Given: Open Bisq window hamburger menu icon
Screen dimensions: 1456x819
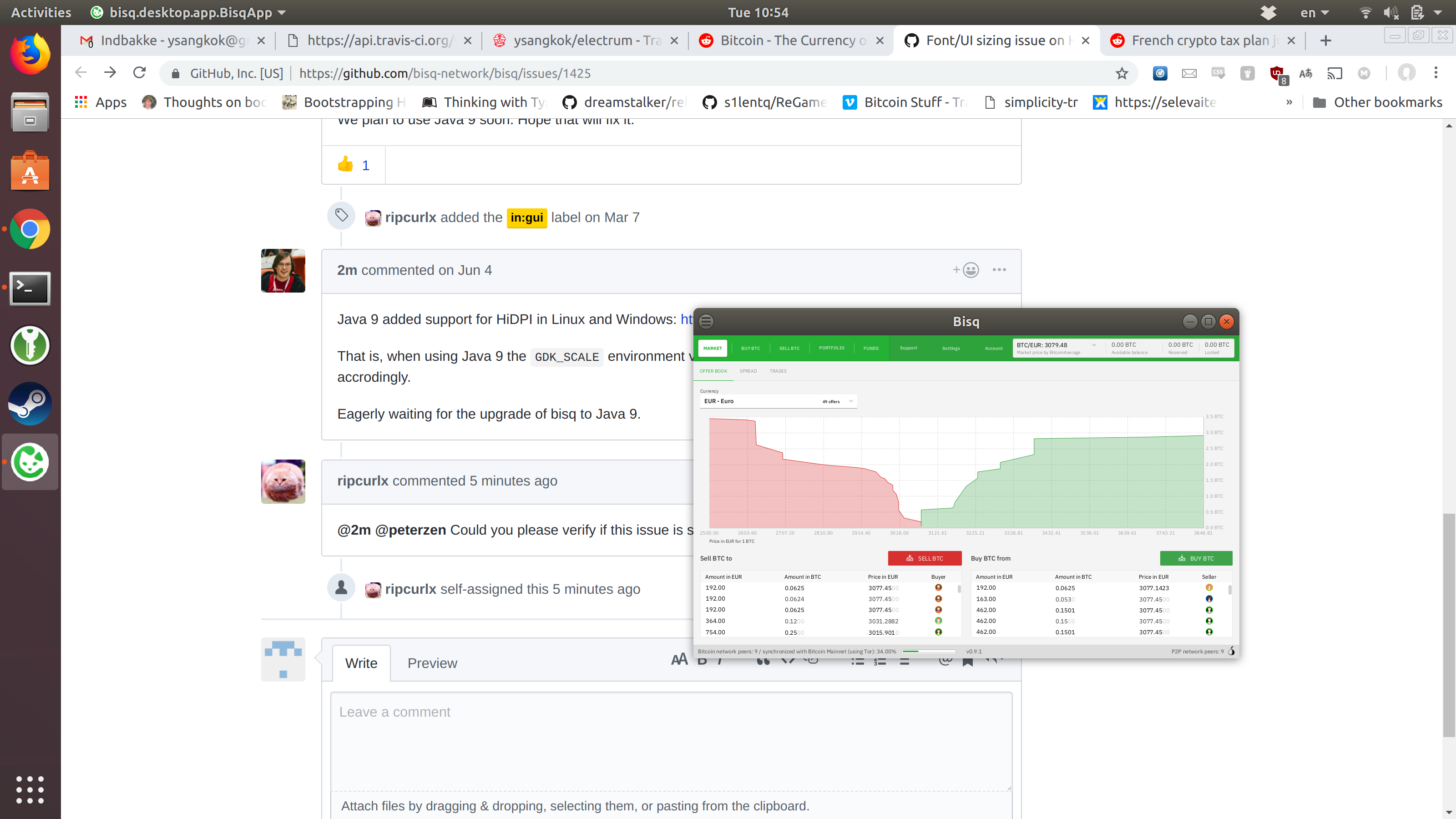Looking at the screenshot, I should click(707, 322).
